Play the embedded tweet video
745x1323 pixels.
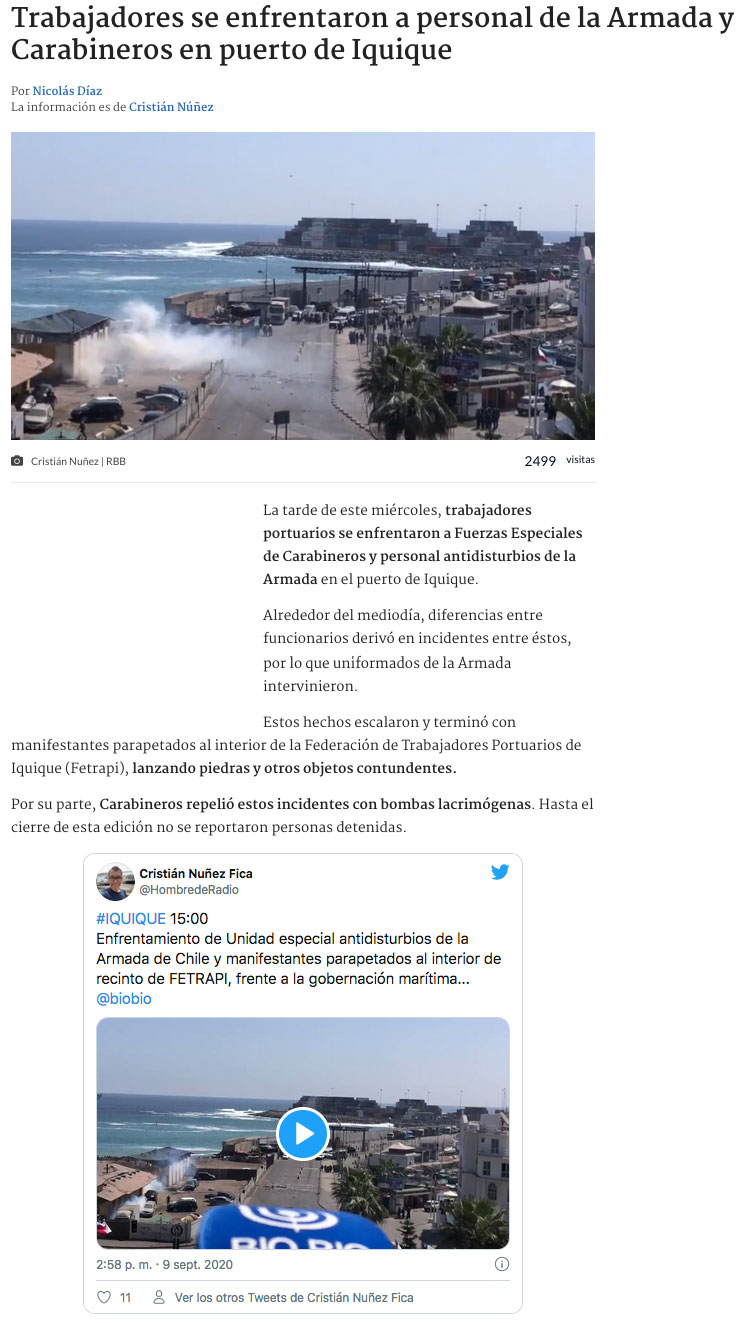(302, 1133)
